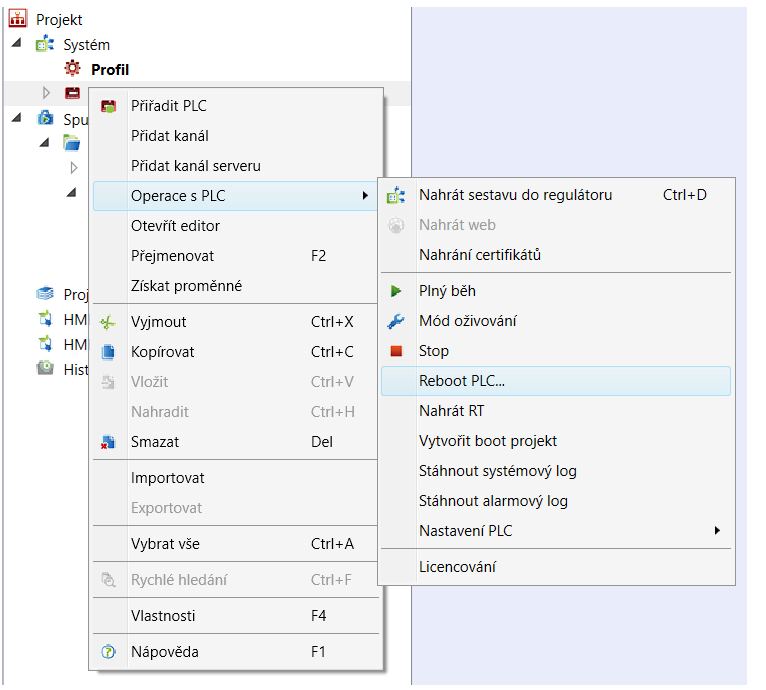766x690 pixels.
Task: Expand the PLC node under Systém
Action: pos(46,93)
